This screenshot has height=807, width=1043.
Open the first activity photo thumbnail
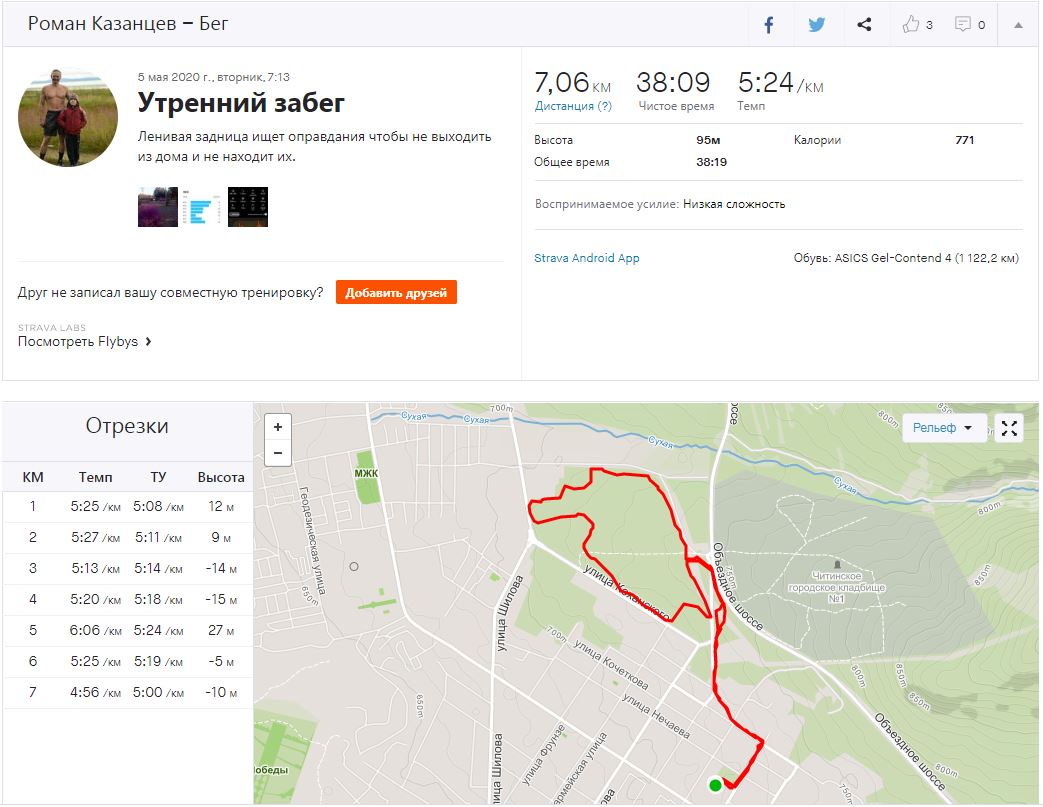[x=158, y=207]
